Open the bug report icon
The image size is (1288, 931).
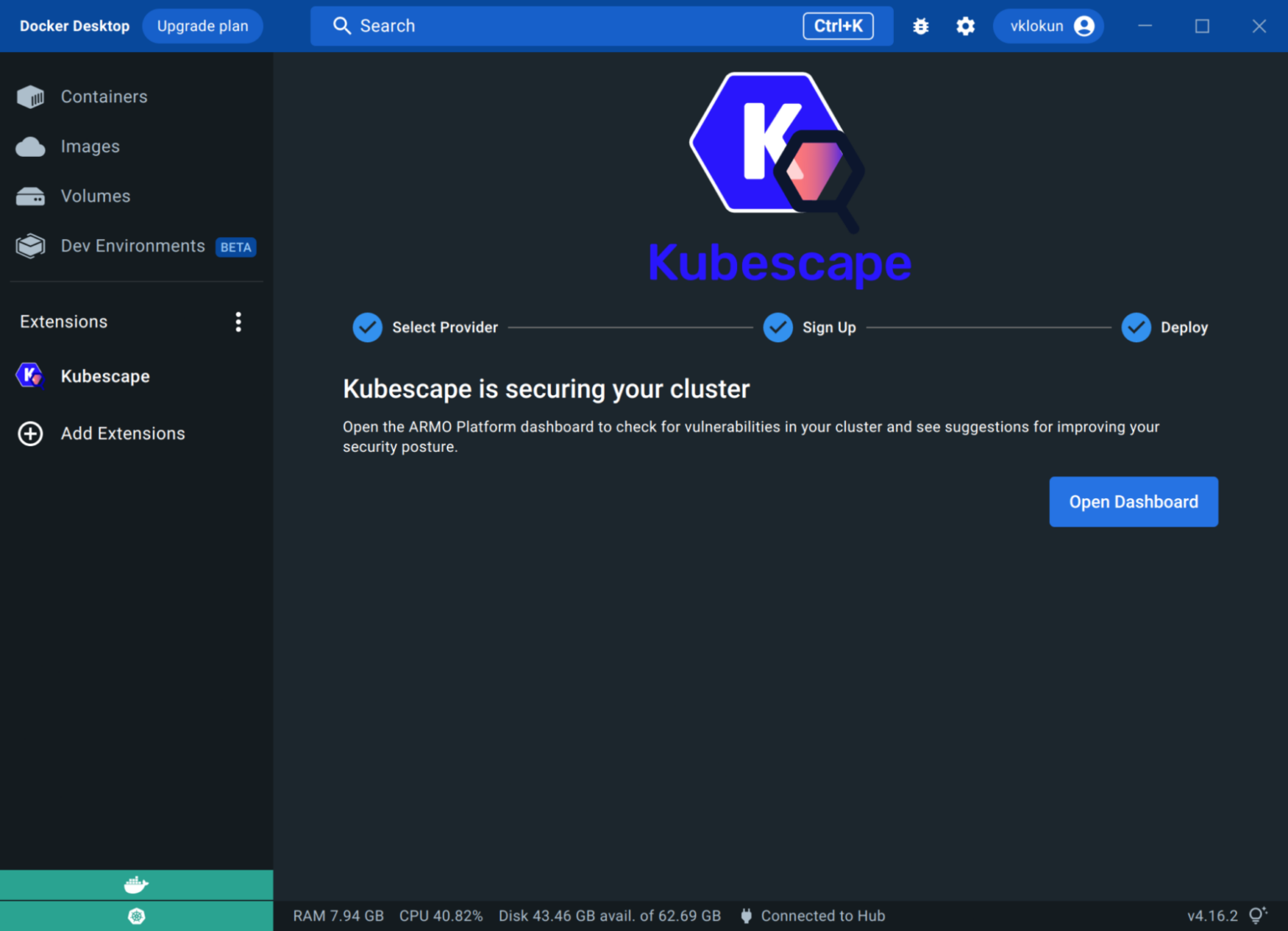921,26
